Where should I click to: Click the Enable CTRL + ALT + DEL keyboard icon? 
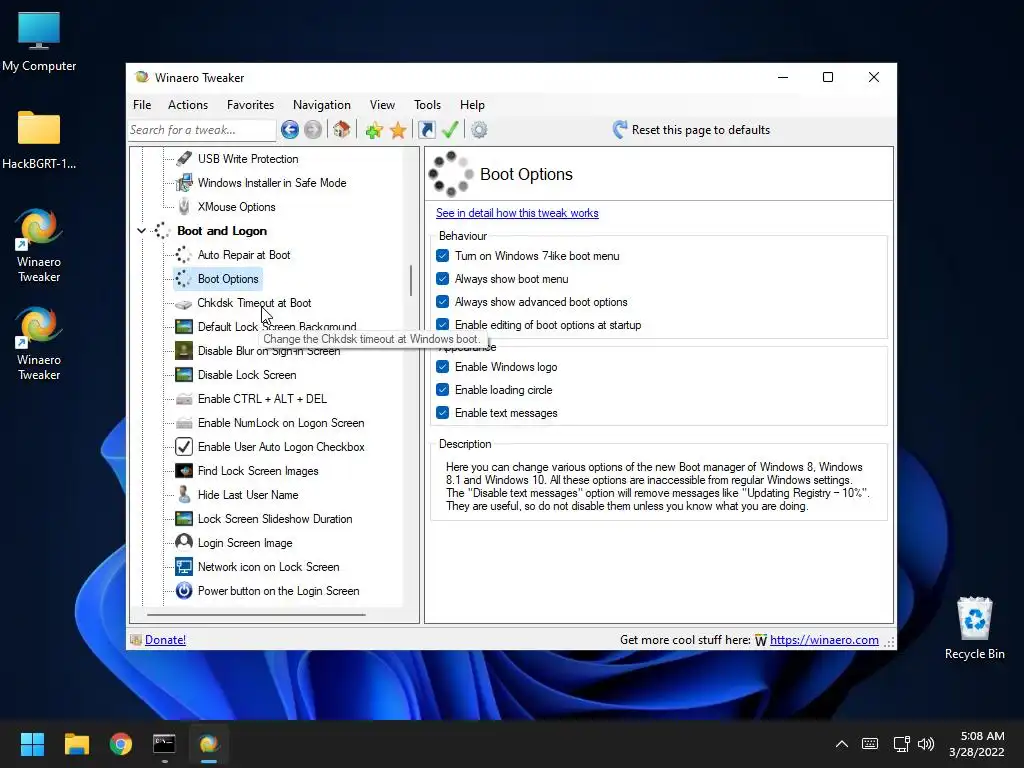[184, 399]
